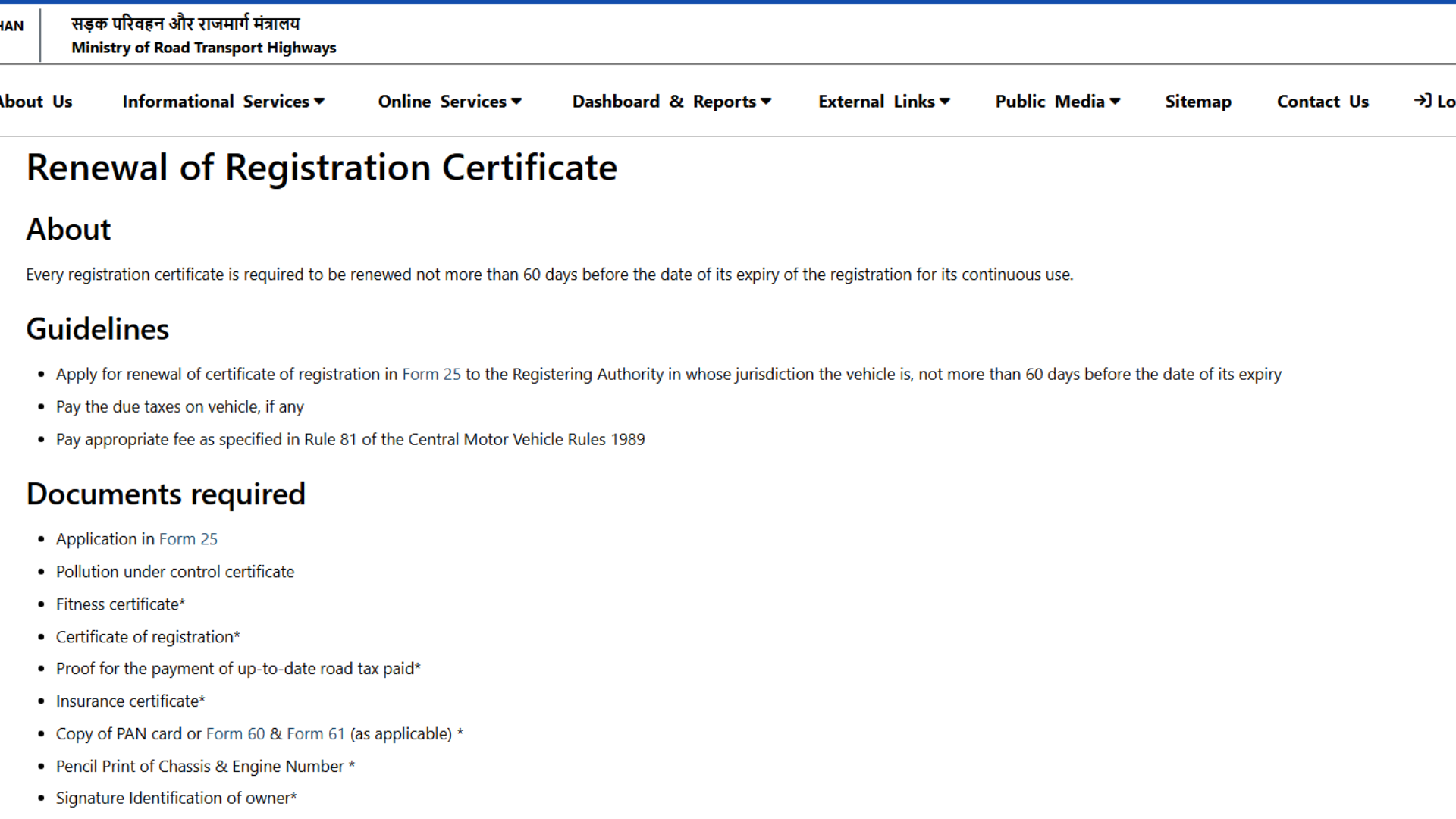Expand Informational Services dropdown arrow
1456x819 pixels.
[x=319, y=102]
